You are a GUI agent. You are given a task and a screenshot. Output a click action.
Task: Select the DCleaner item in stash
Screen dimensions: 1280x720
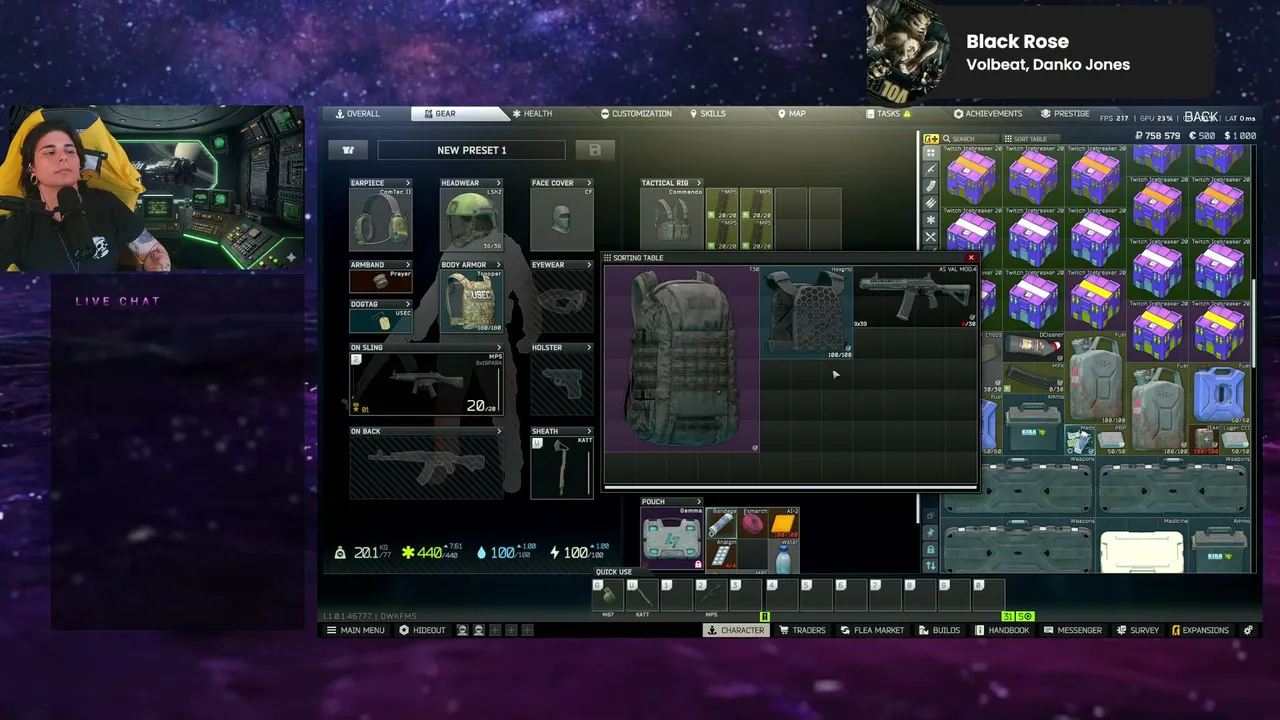(x=1033, y=347)
